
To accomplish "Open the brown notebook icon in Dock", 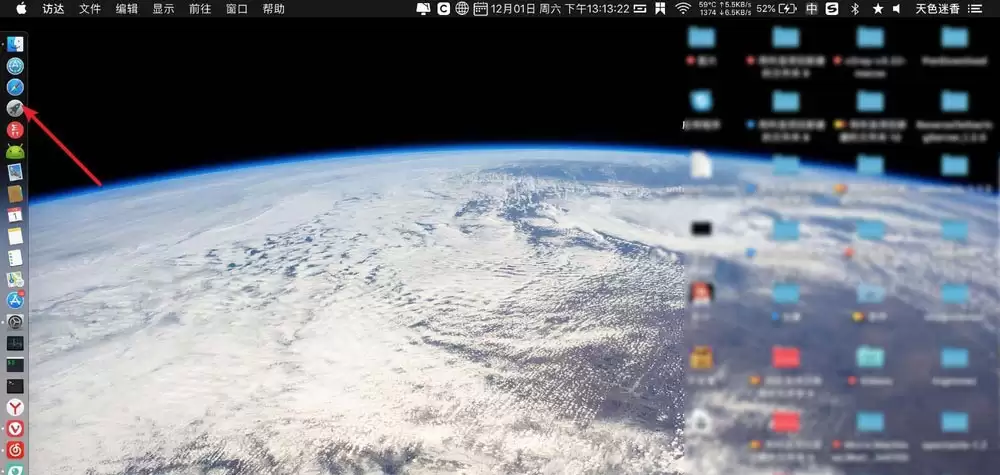I will click(x=15, y=194).
